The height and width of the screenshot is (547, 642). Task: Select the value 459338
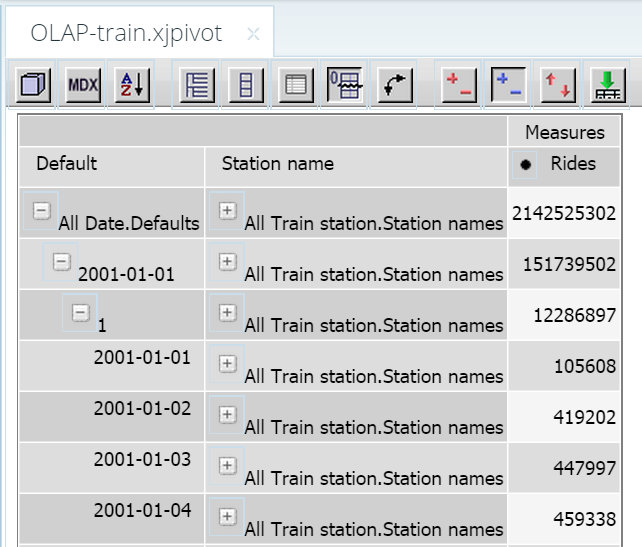tap(585, 519)
